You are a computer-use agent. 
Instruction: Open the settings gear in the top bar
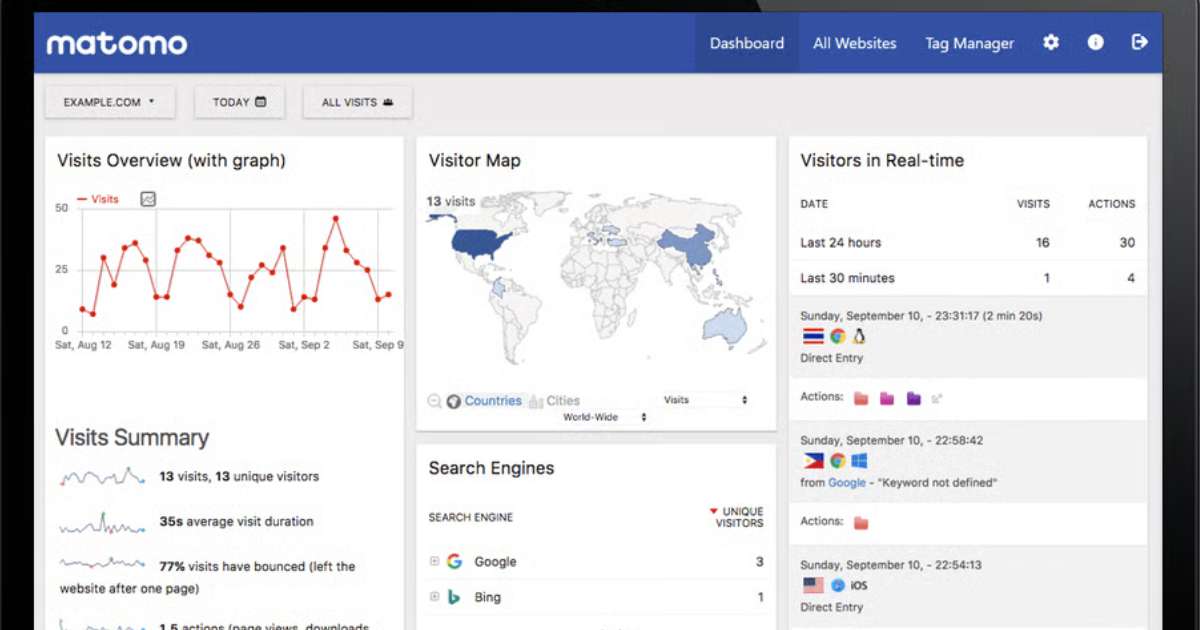[1050, 43]
